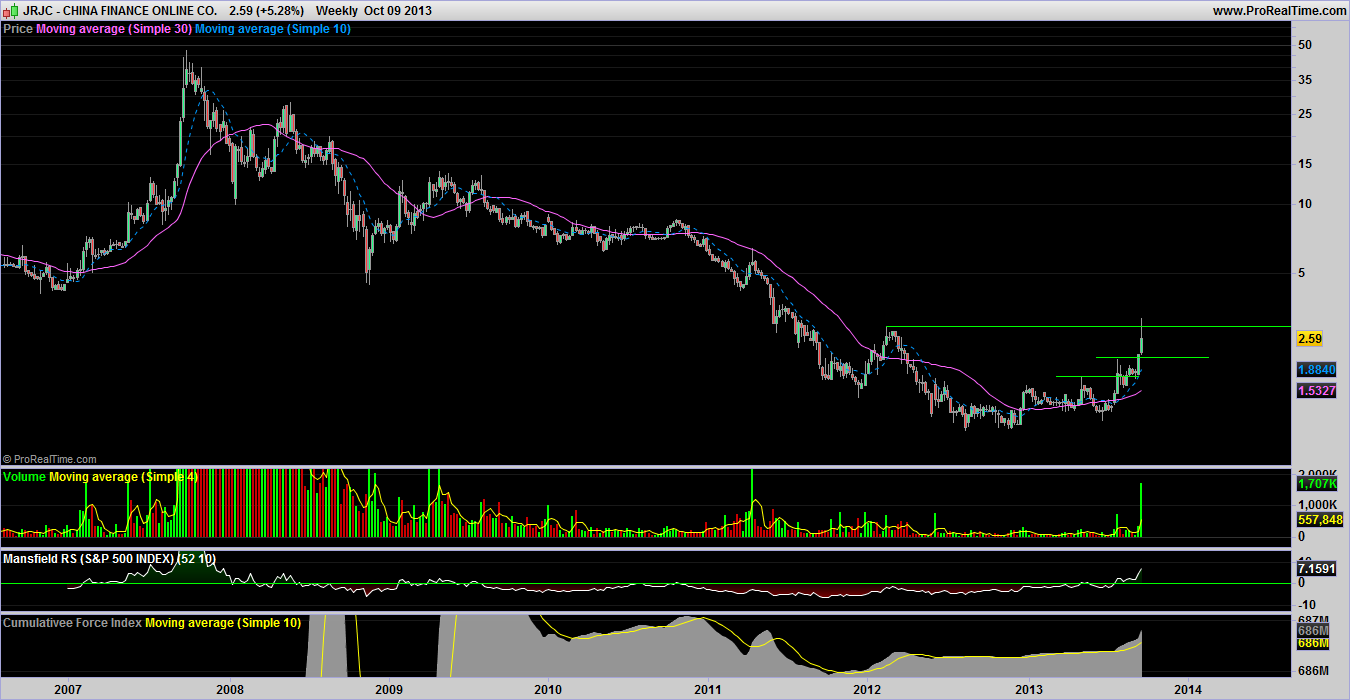This screenshot has height=700, width=1350.
Task: Click the candlestick icon beside JRJC title
Action: pyautogui.click(x=10, y=10)
